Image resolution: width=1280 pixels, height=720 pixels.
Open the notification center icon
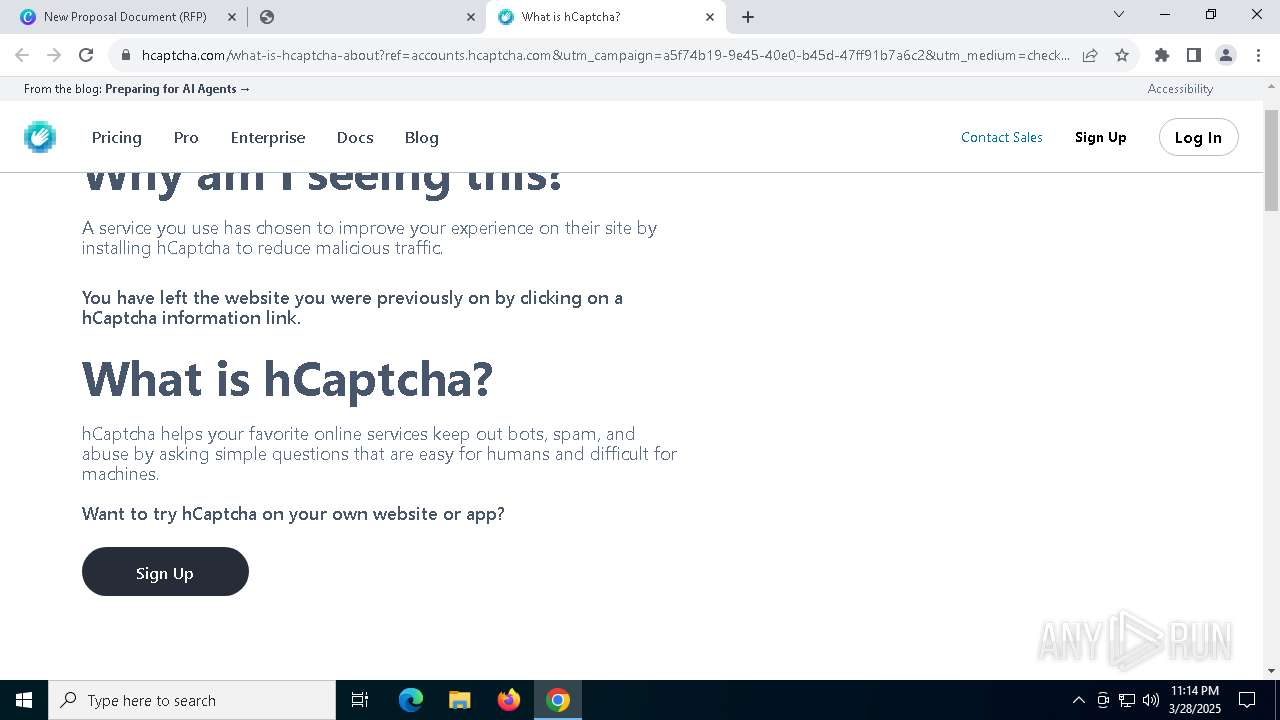tap(1247, 700)
